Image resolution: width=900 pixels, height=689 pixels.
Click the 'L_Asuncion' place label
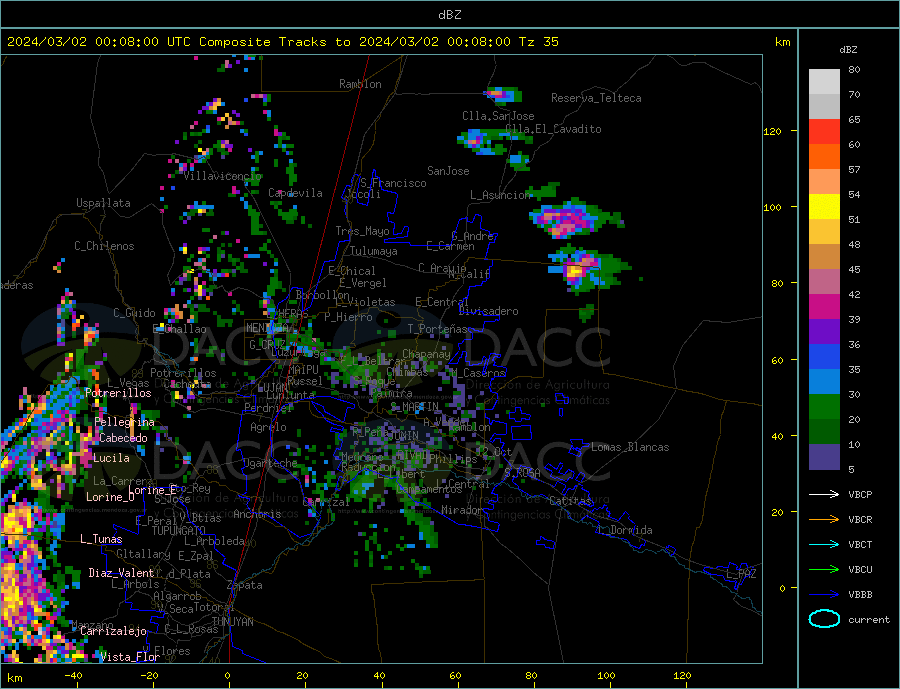click(x=500, y=195)
